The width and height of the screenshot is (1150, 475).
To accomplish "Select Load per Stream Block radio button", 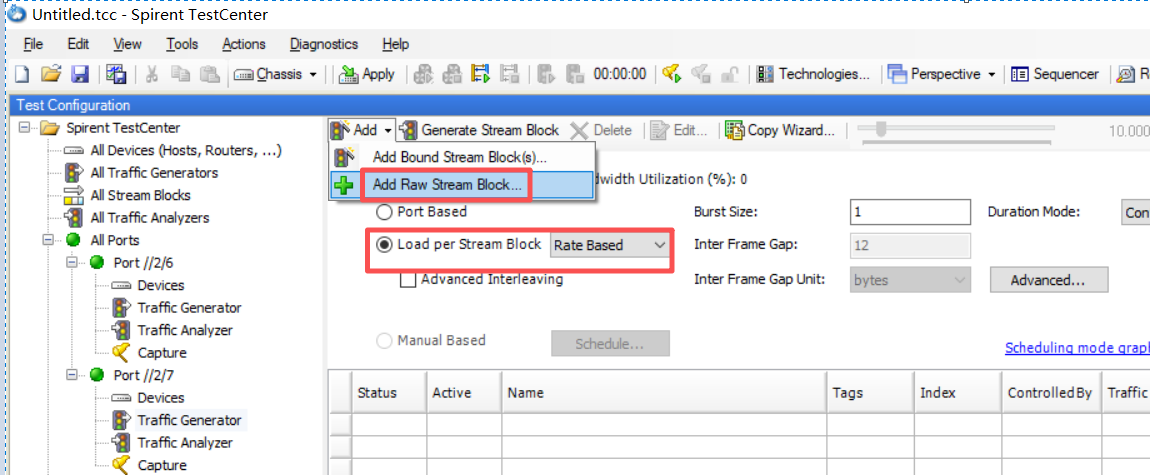I will point(384,245).
